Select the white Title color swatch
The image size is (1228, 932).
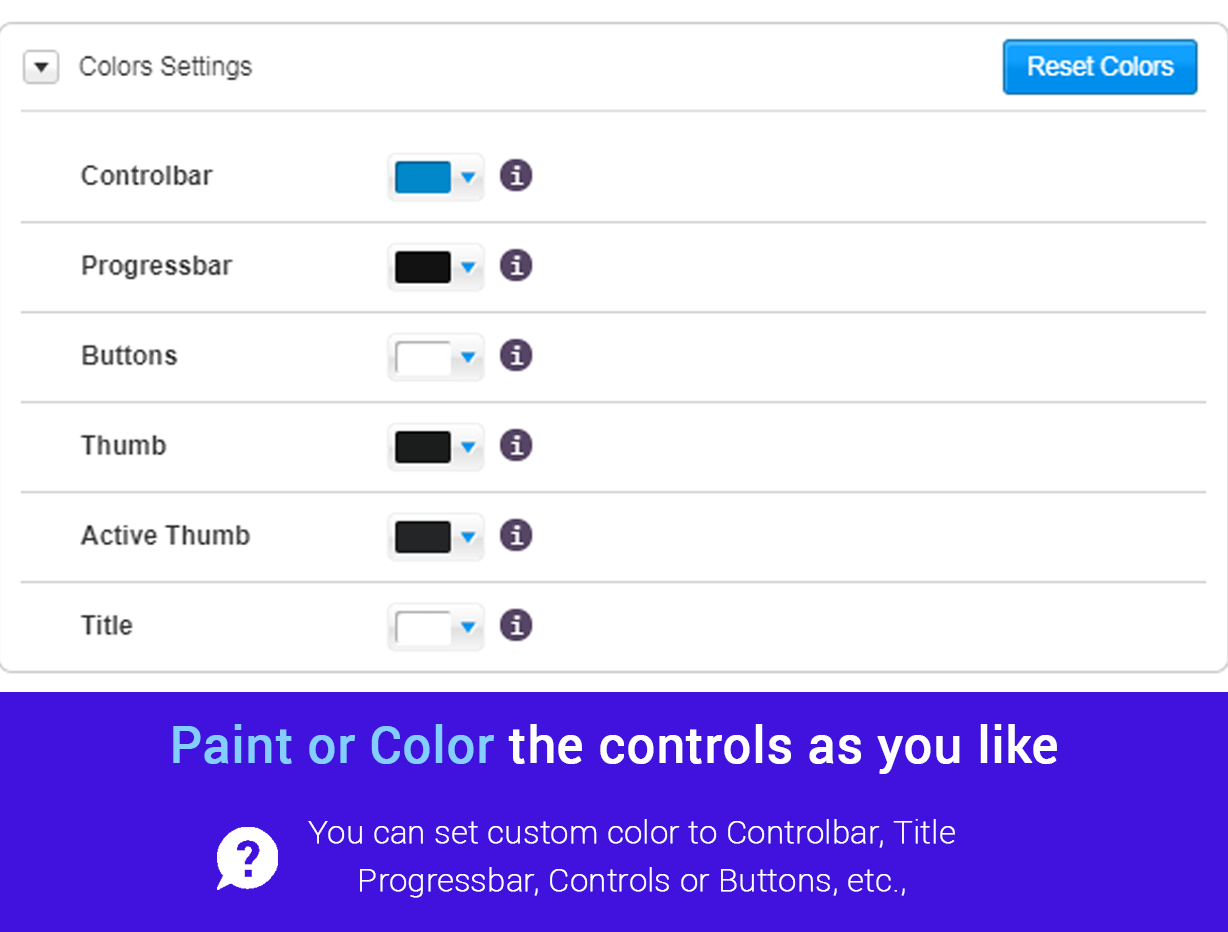click(423, 628)
